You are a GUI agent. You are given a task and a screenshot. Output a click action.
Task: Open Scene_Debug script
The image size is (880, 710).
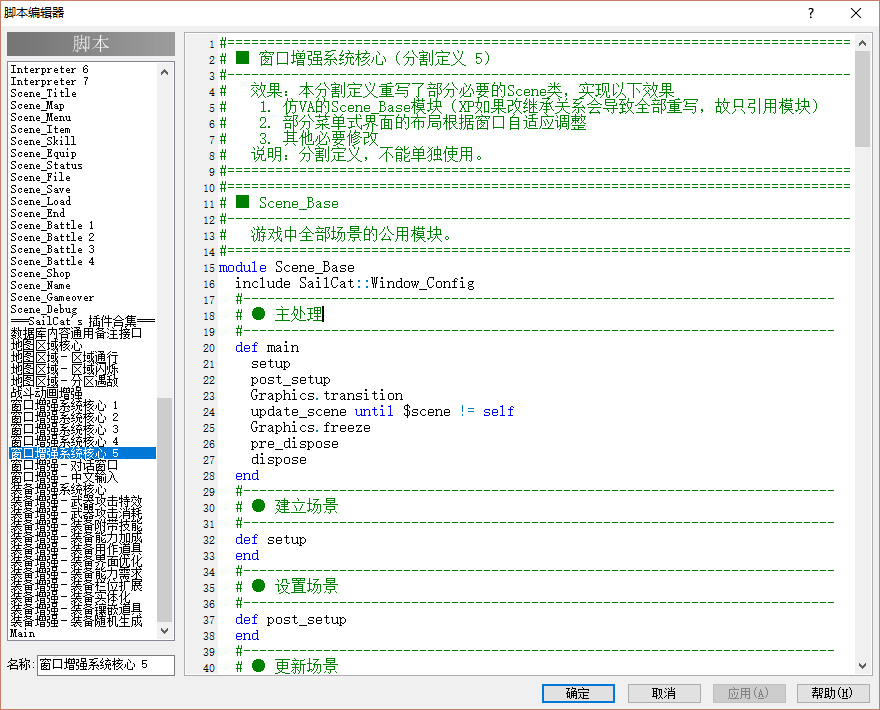(x=44, y=309)
